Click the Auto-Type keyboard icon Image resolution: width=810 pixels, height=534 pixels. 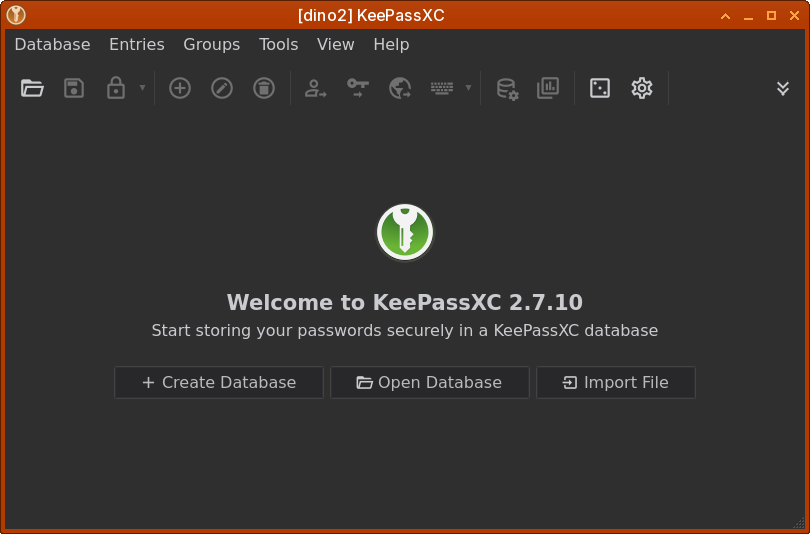point(442,88)
